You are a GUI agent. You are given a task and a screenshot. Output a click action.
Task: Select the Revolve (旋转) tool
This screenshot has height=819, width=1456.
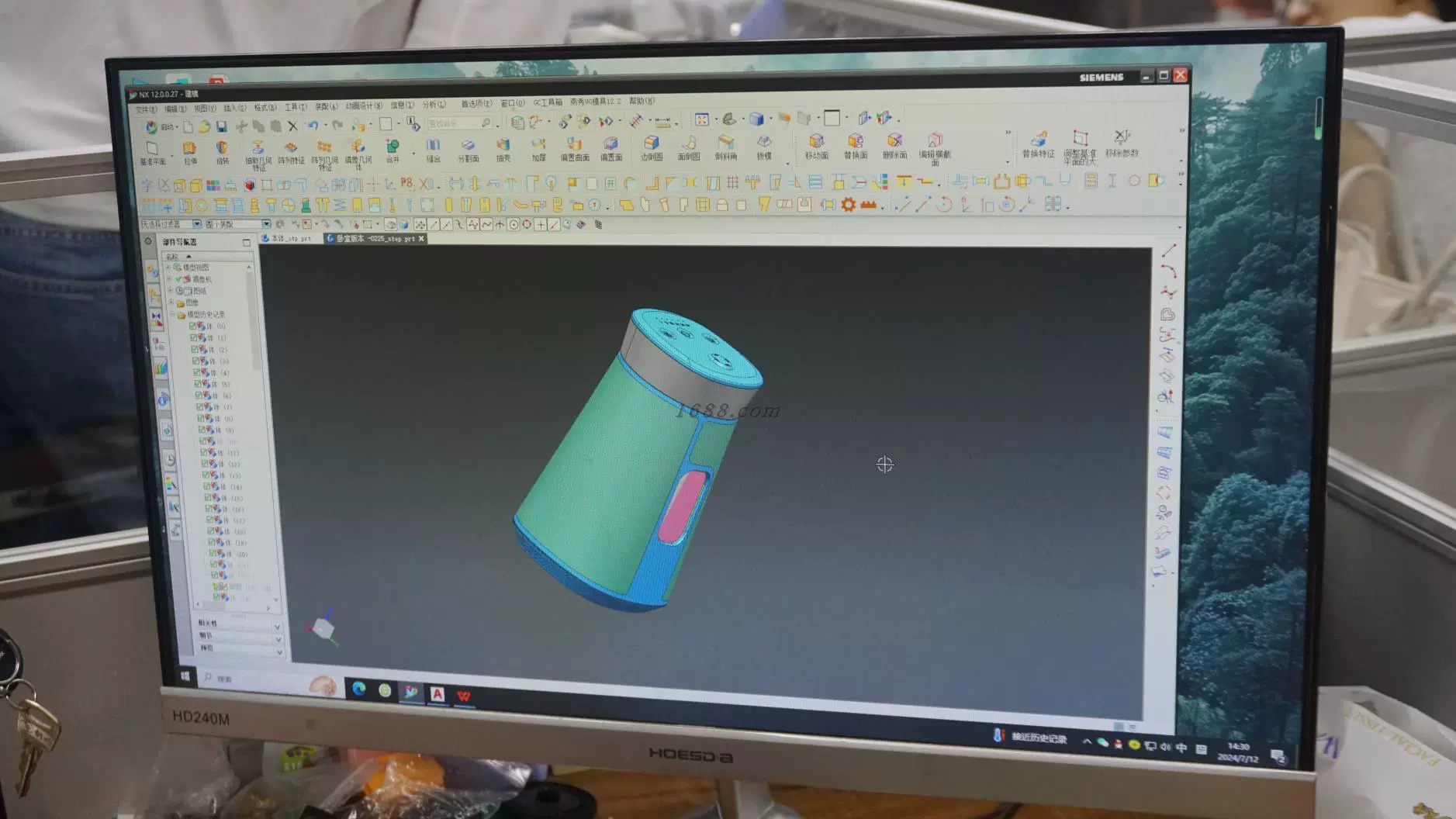[x=222, y=148]
